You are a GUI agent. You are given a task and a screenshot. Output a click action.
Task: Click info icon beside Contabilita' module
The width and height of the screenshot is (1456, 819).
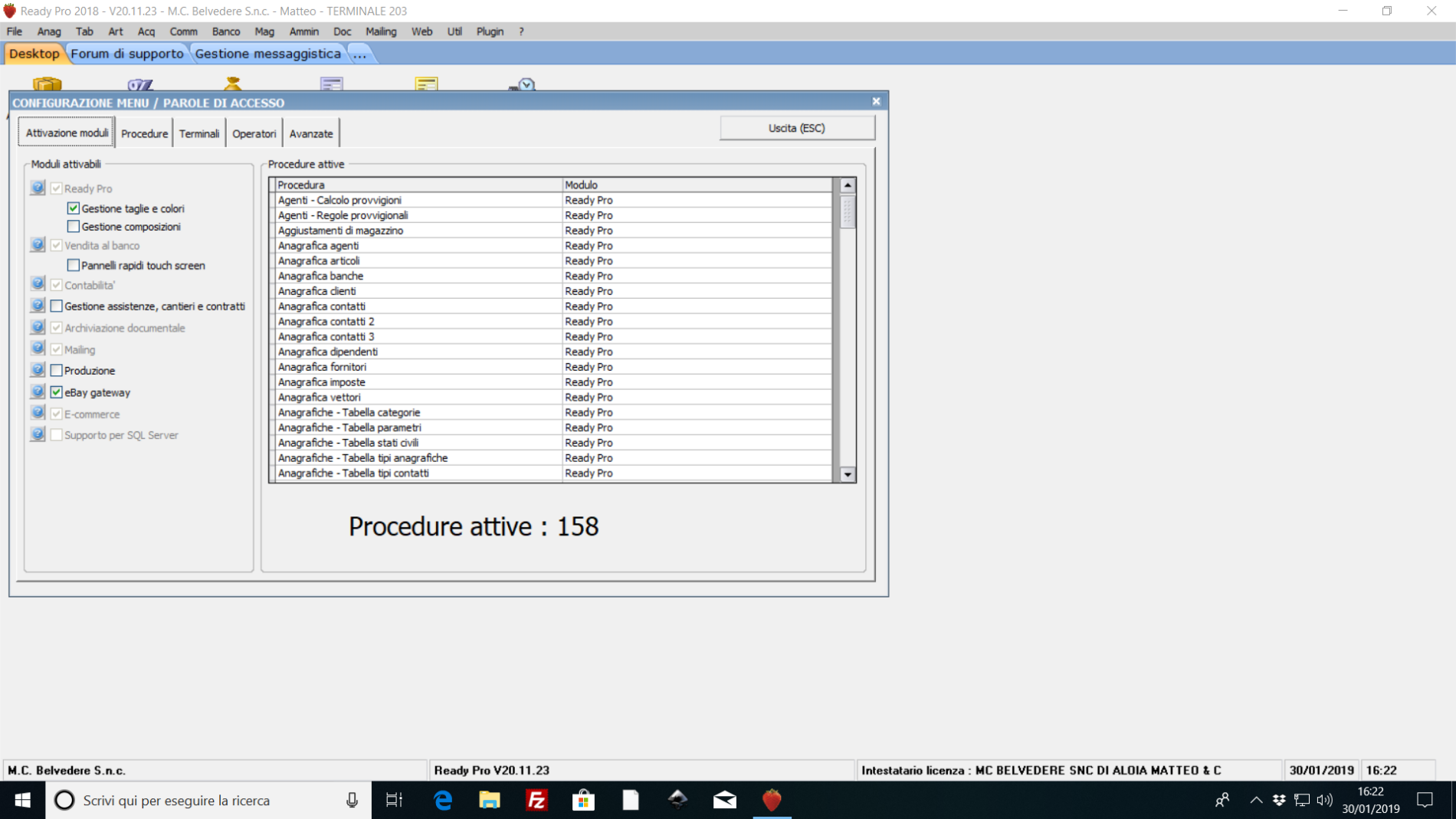click(38, 284)
